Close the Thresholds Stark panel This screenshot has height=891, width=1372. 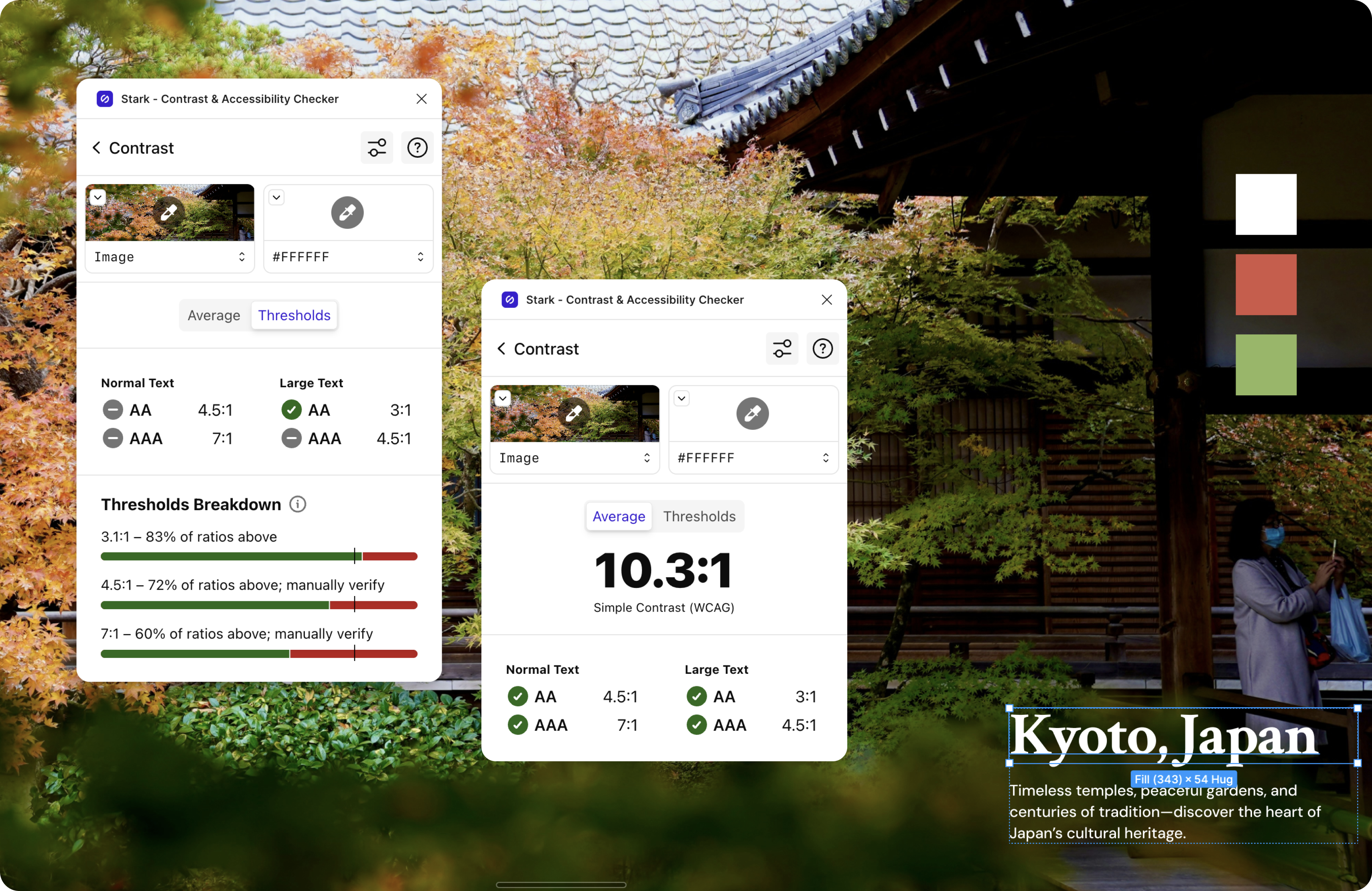[421, 99]
